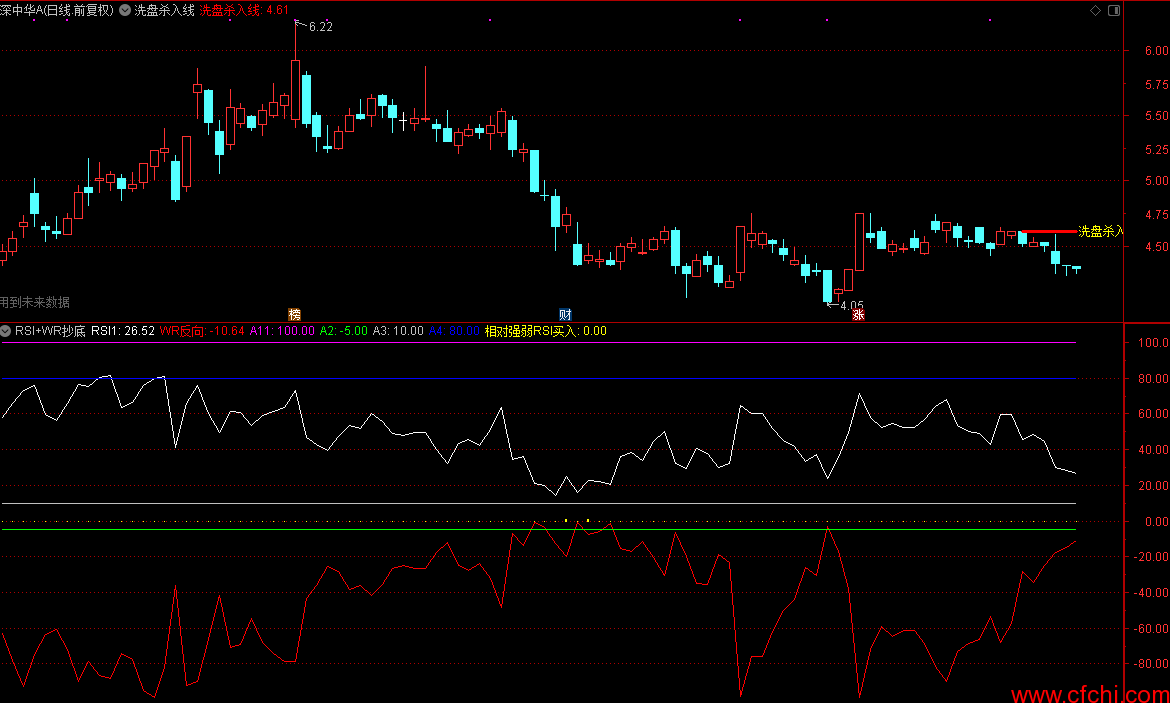Screen dimensions: 1170x703
Task: Click the red 涨 marker near the 4.05 low
Action: click(x=858, y=315)
